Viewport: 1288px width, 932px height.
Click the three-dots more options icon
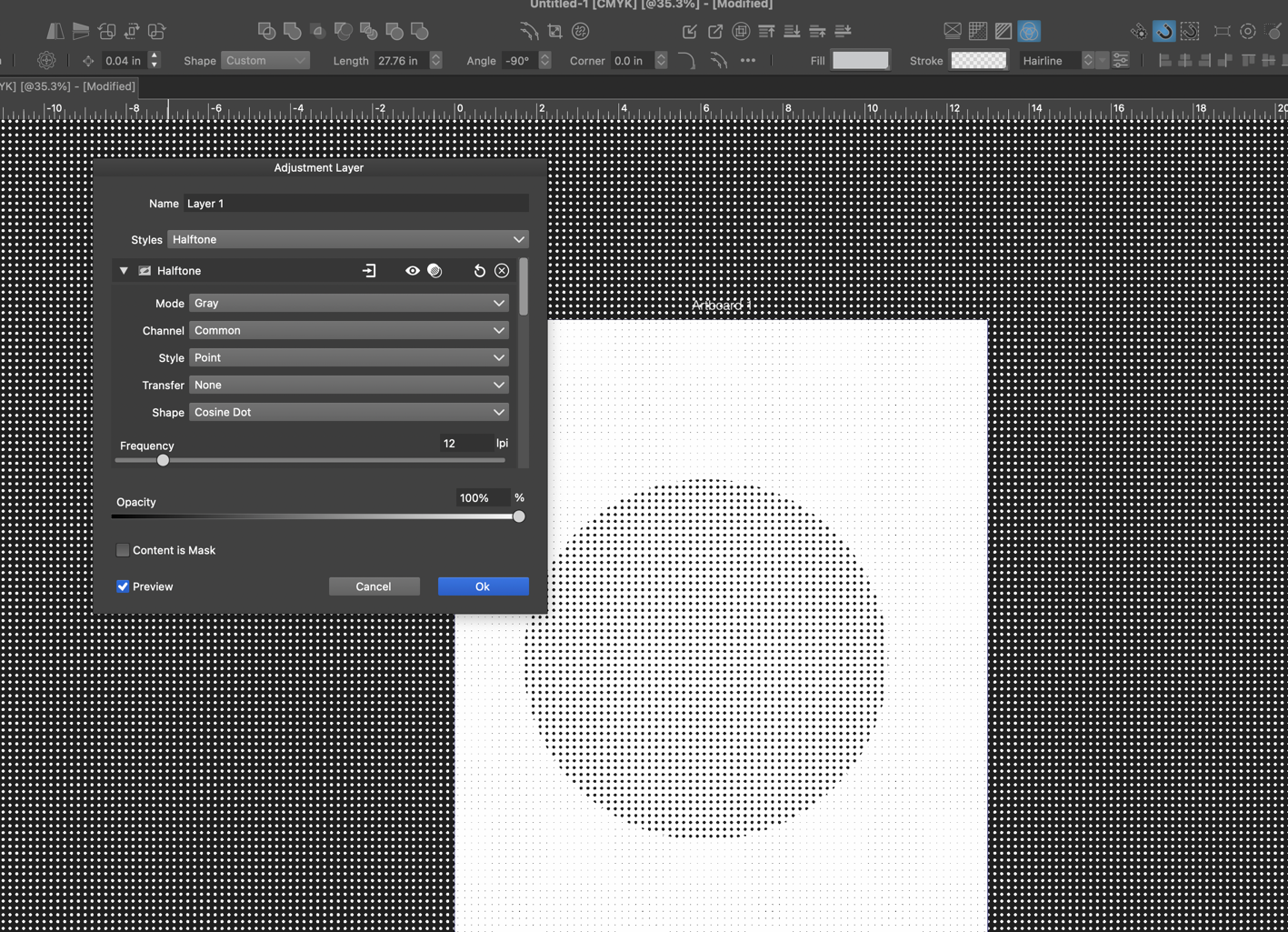point(748,61)
